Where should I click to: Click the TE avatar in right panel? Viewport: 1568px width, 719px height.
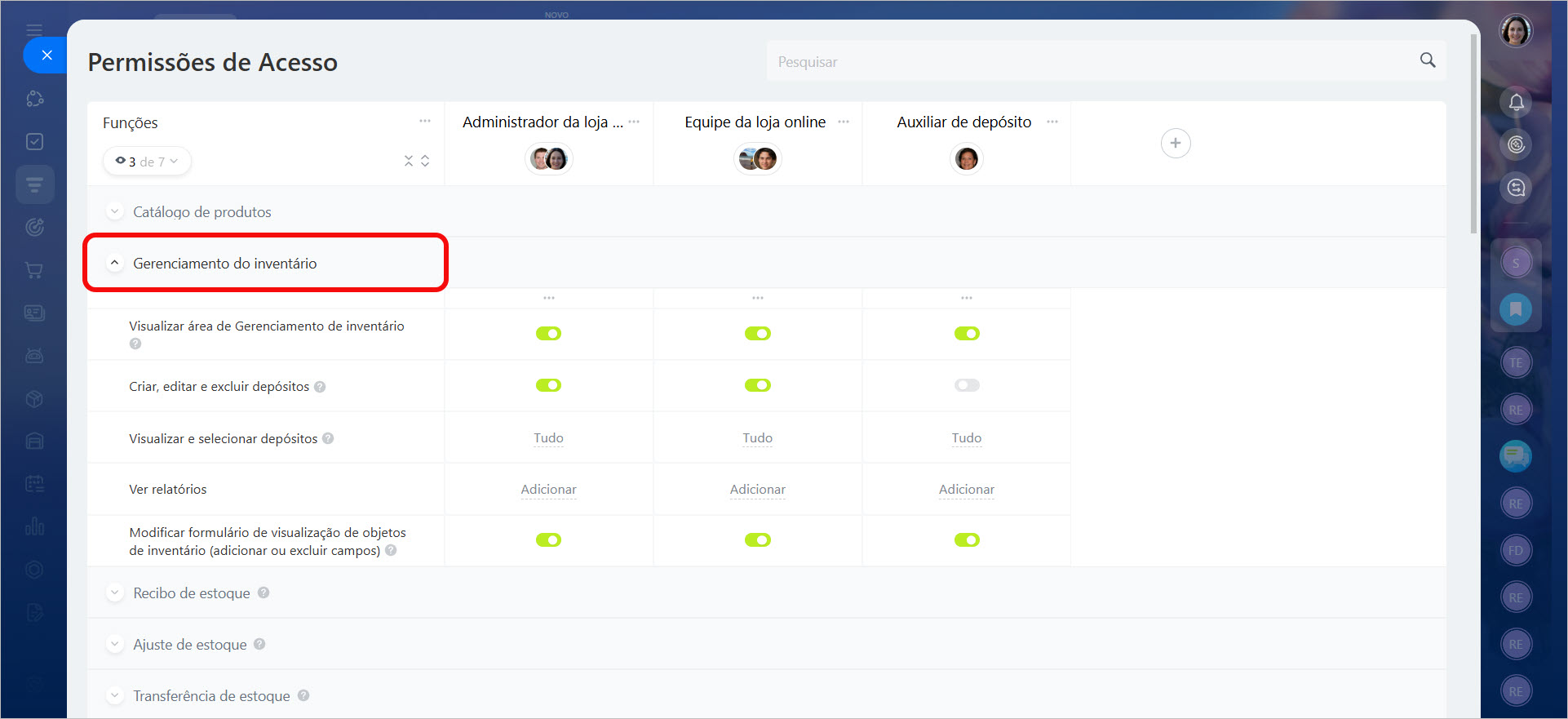(x=1516, y=362)
